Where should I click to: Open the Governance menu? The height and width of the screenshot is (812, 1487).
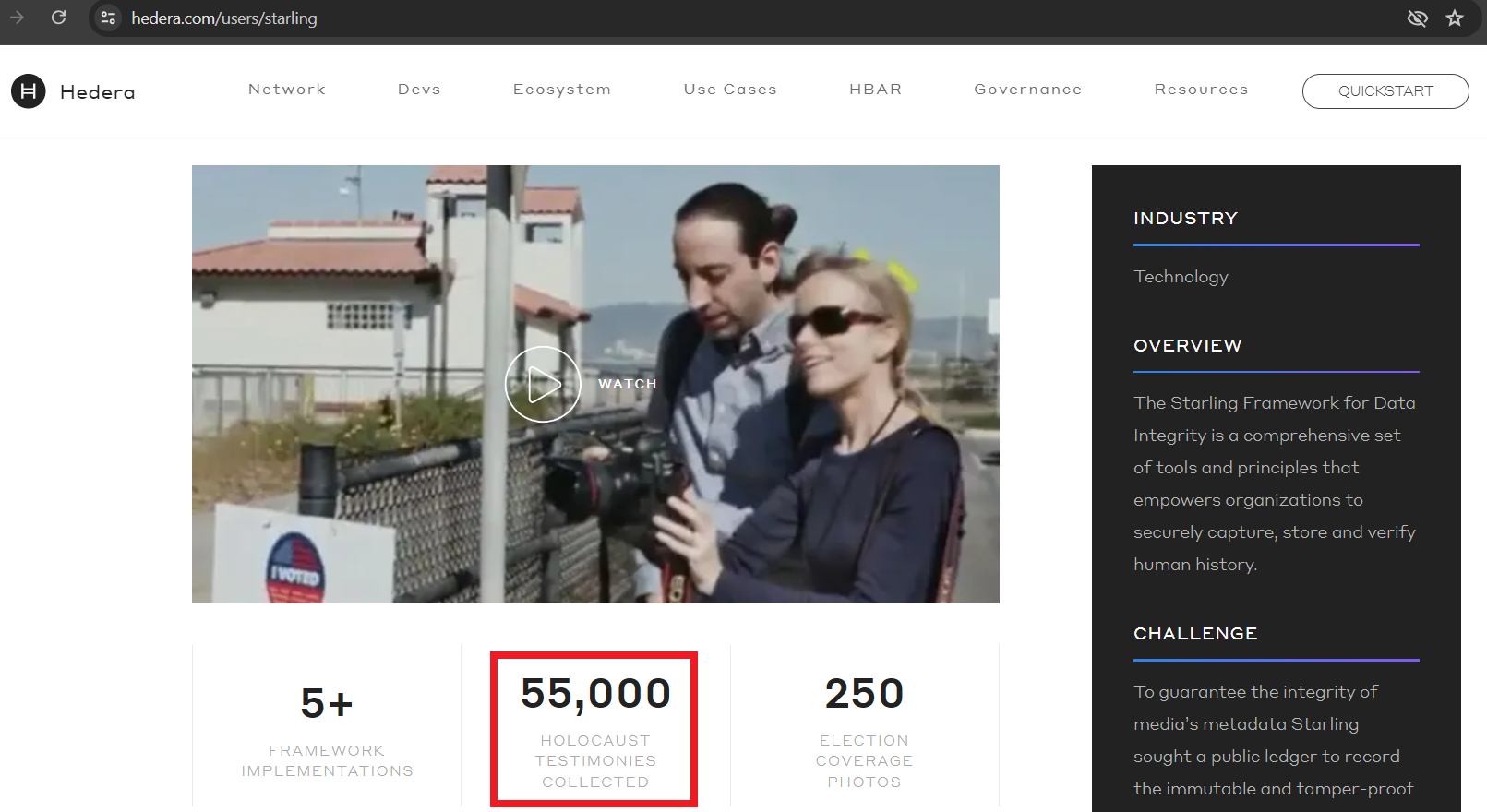pyautogui.click(x=1028, y=90)
